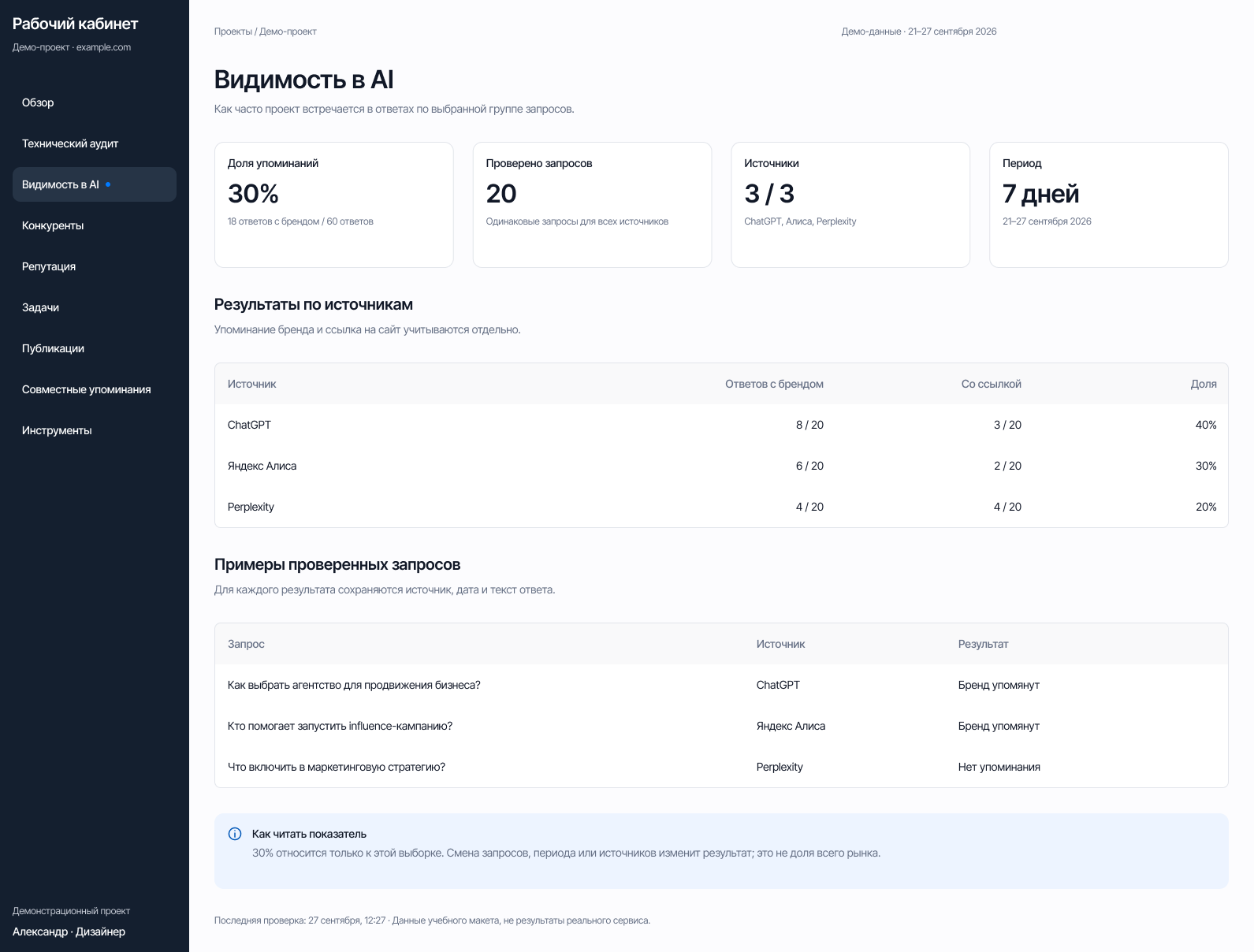
Task: Click the Ответов с брендом column header
Action: 774,384
